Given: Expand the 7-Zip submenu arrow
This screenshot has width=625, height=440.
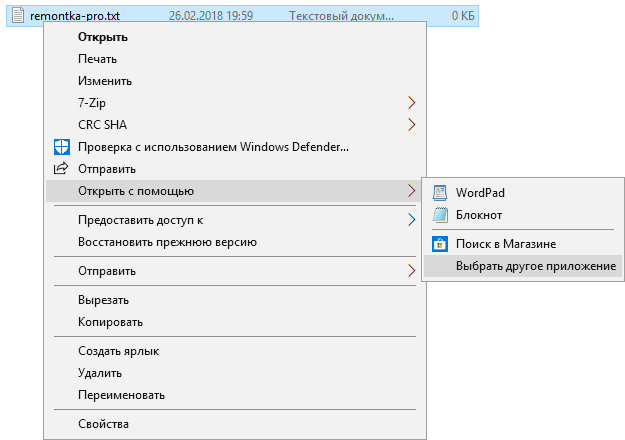Looking at the screenshot, I should coord(412,102).
